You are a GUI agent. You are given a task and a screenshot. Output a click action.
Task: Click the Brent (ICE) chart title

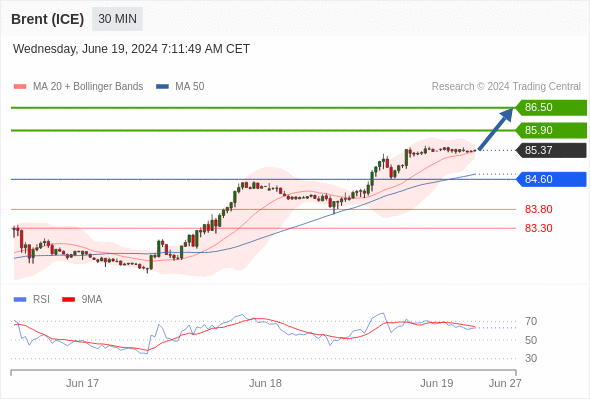pos(47,19)
